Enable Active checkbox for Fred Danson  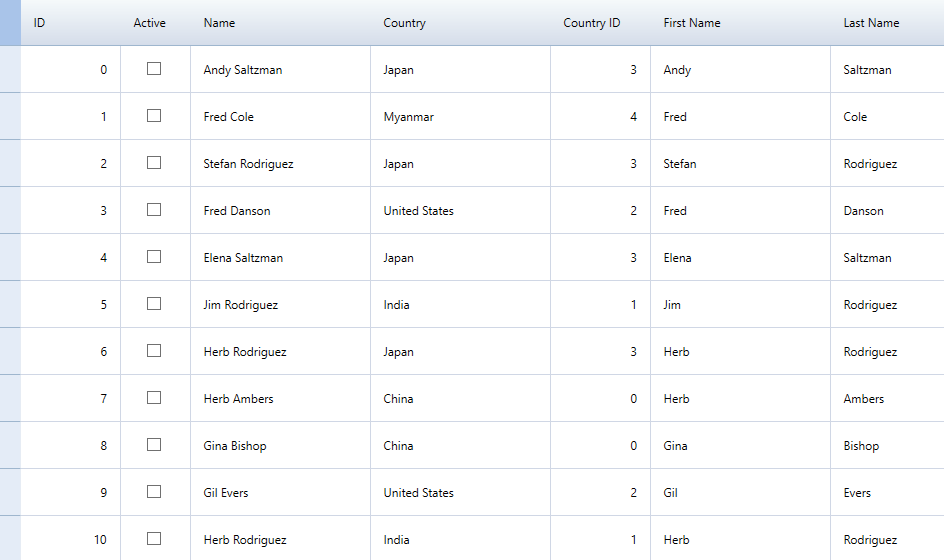coord(154,210)
